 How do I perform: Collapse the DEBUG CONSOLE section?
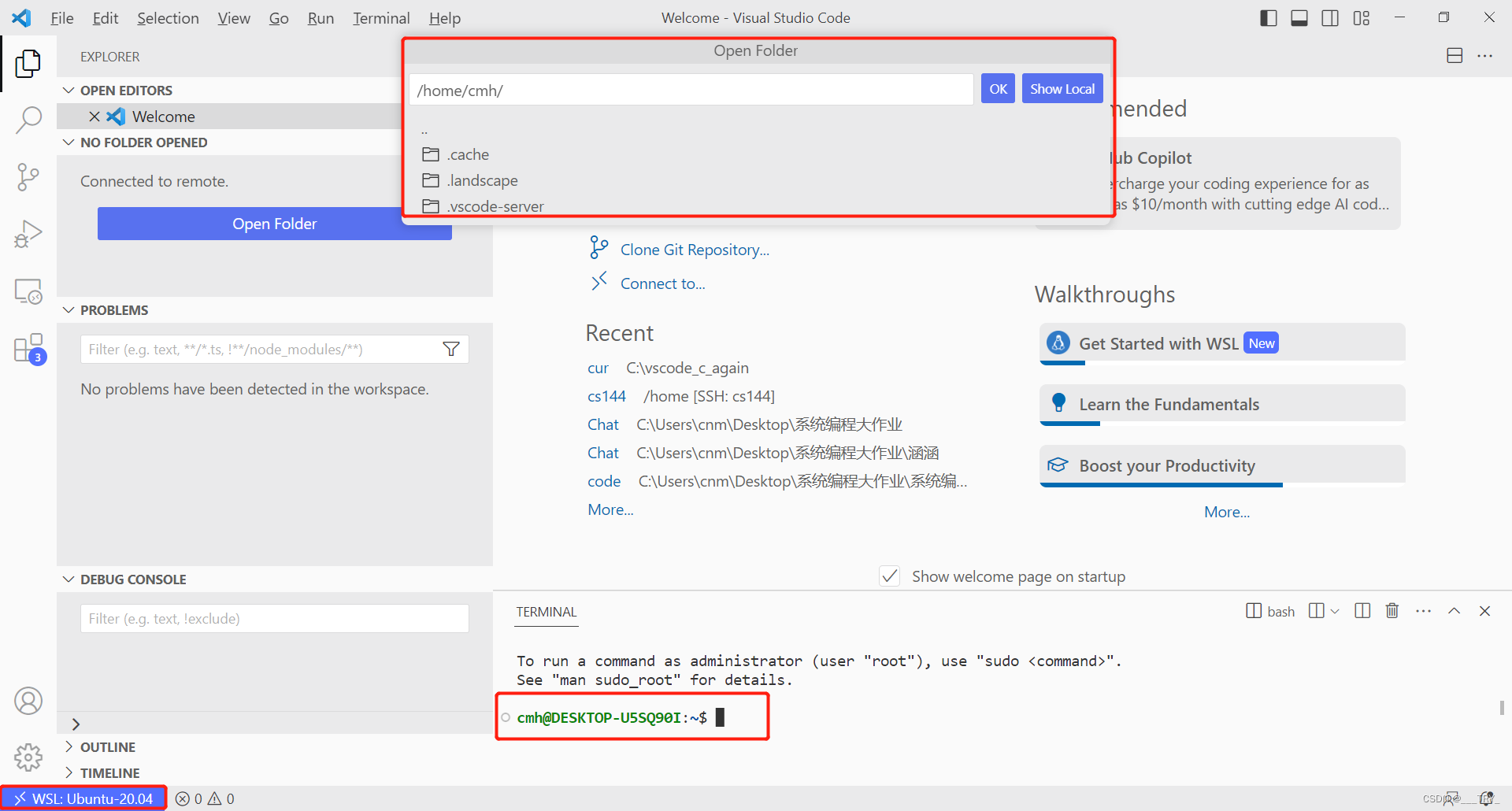point(69,580)
